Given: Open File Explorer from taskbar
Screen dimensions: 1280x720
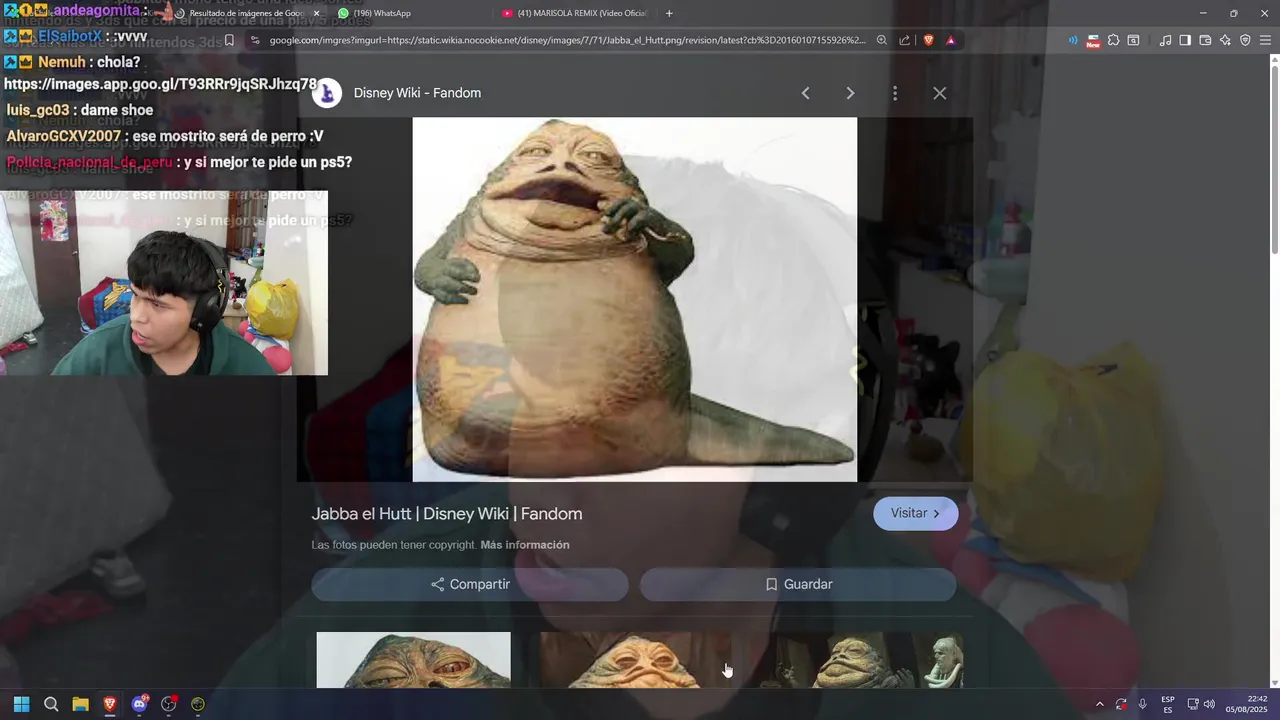Looking at the screenshot, I should coord(80,704).
